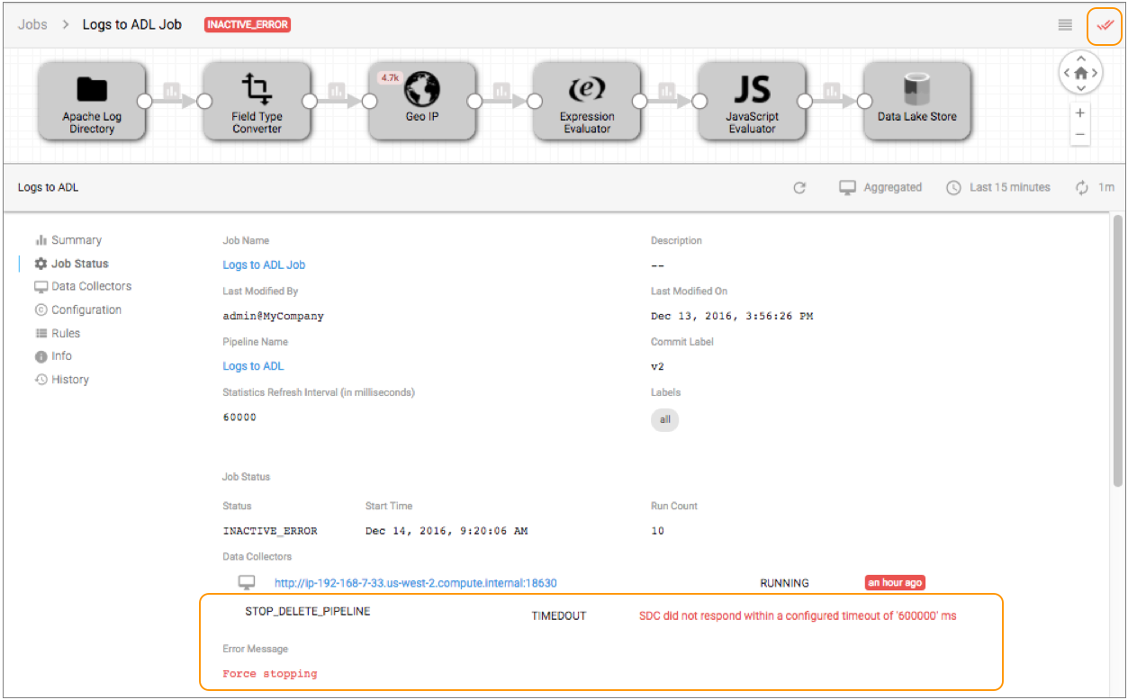This screenshot has height=700, width=1128.
Task: Pan canvas left with navigator arrow
Action: point(1067,73)
